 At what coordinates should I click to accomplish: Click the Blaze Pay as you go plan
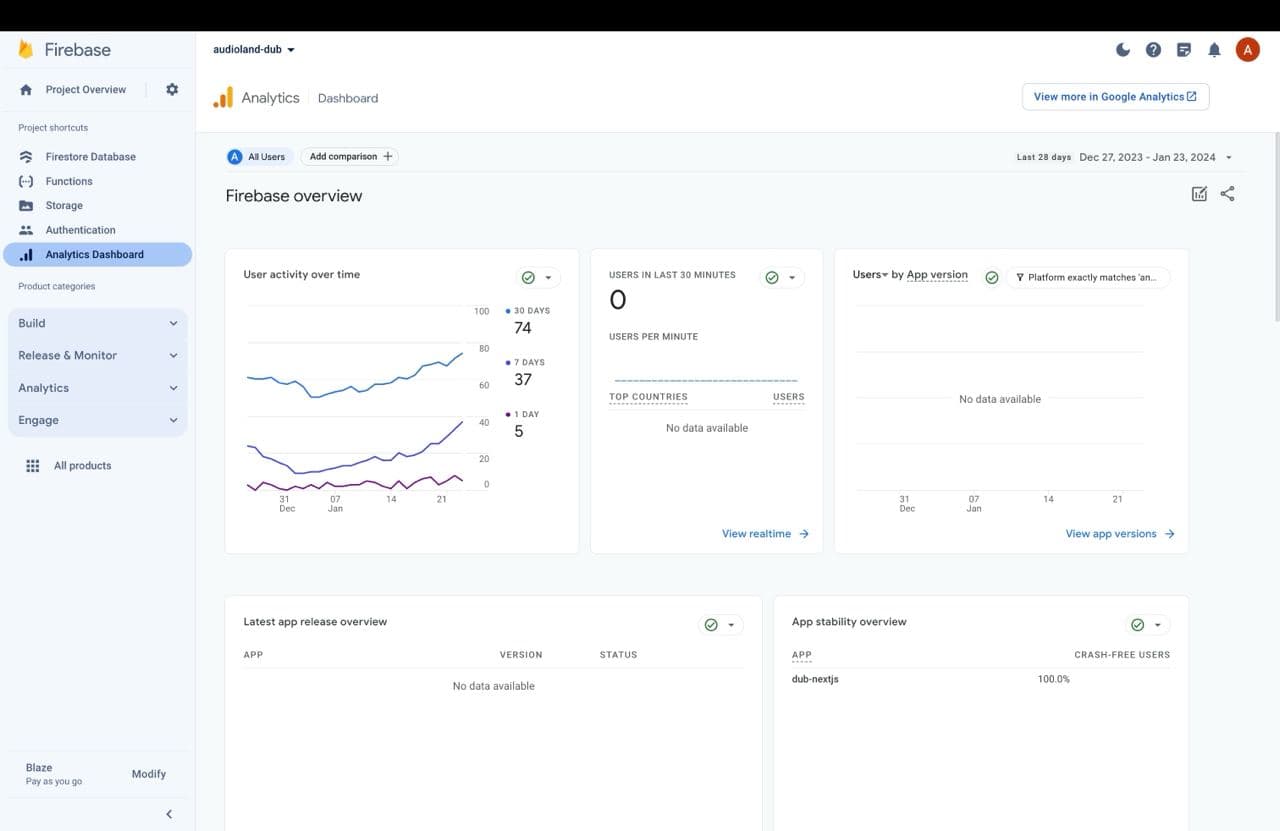tap(54, 774)
